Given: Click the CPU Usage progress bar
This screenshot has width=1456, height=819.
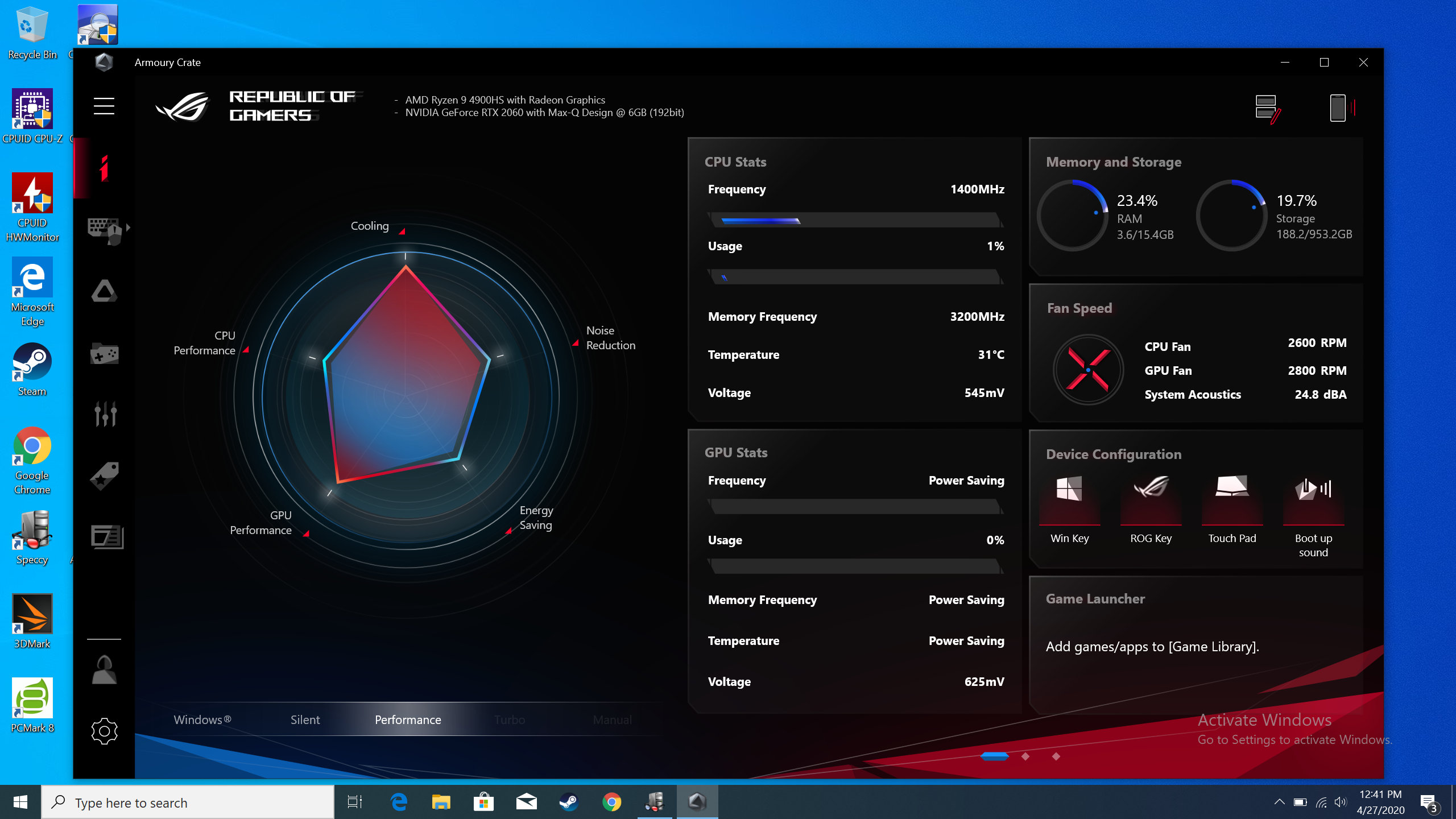Looking at the screenshot, I should pyautogui.click(x=855, y=277).
